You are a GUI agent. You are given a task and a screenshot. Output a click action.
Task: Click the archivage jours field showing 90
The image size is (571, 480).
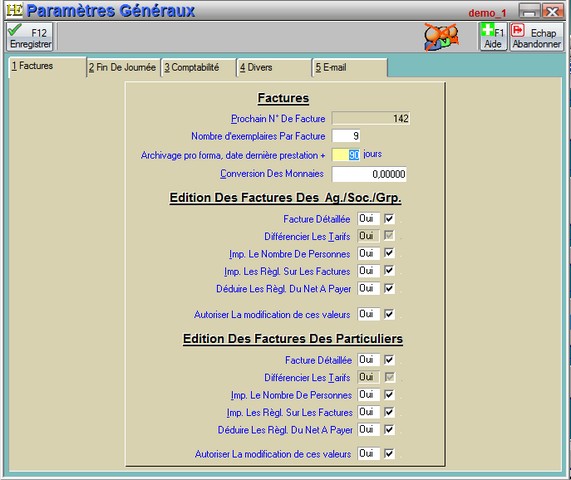(346, 155)
